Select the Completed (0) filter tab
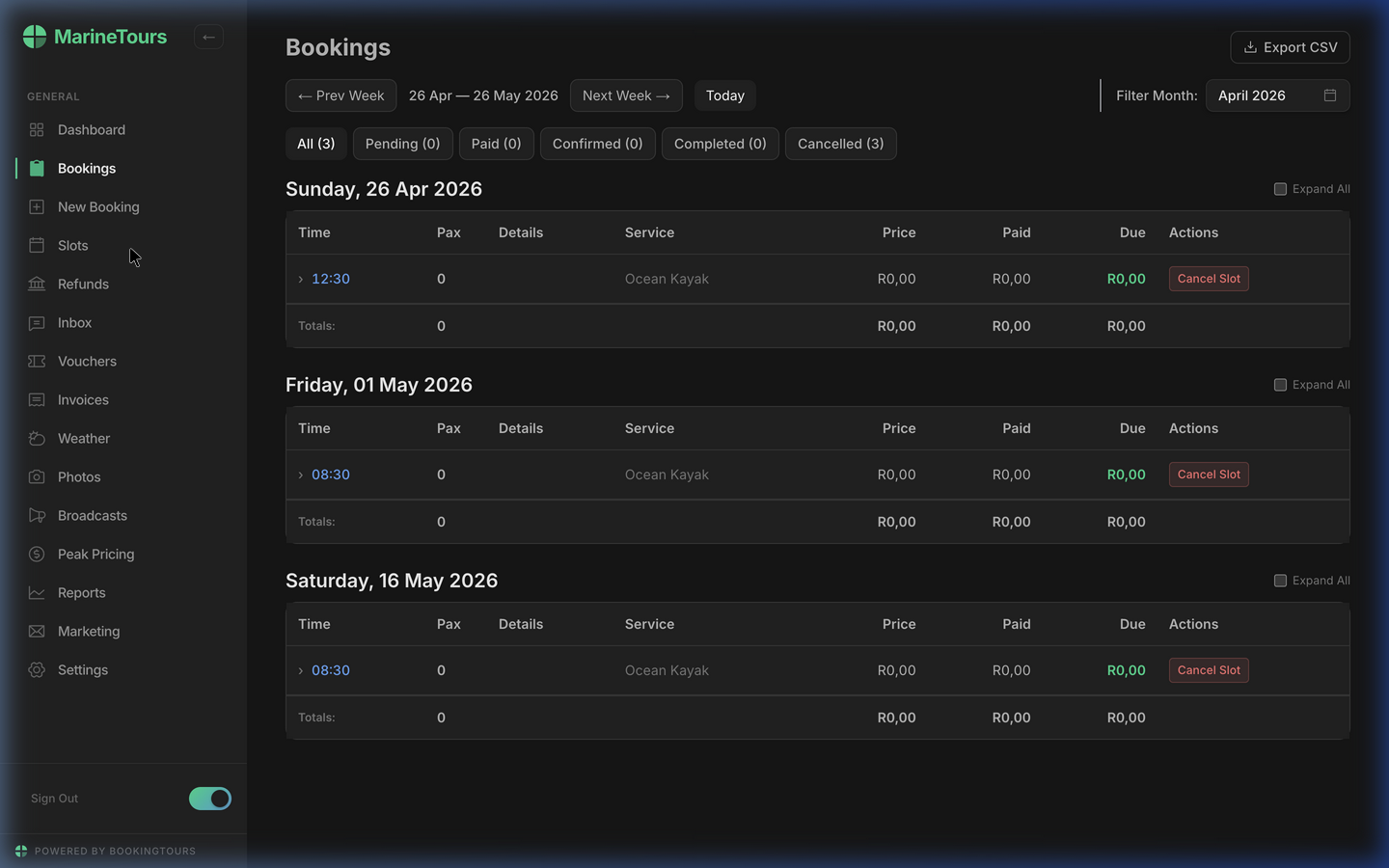This screenshot has height=868, width=1389. [x=720, y=144]
